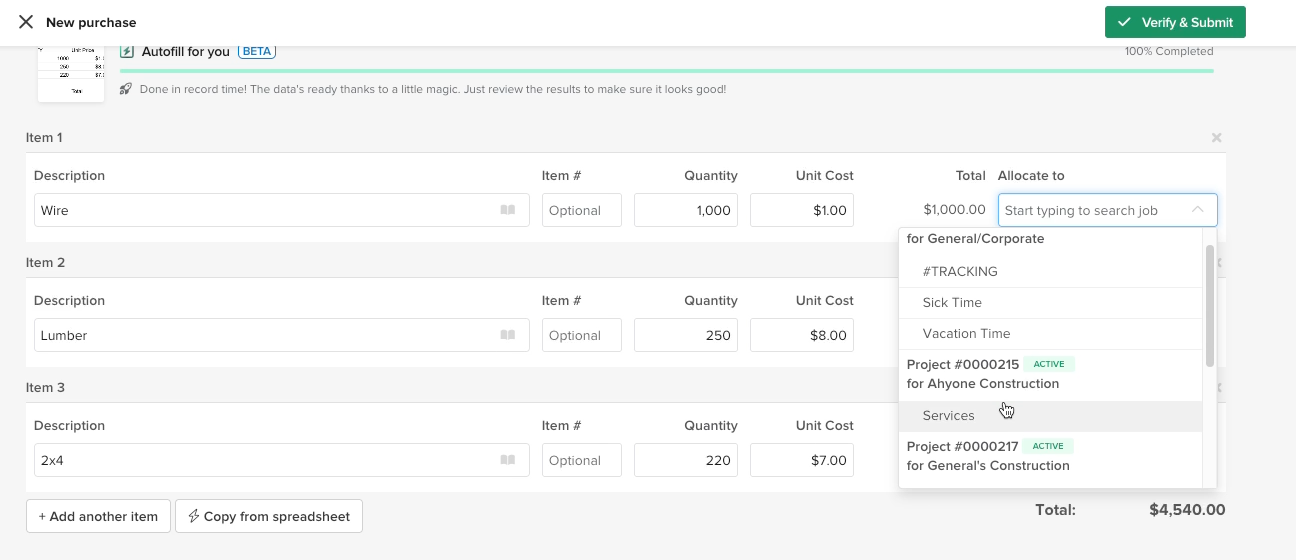1296x560 pixels.
Task: Click the Item # field for Item 1
Action: click(x=582, y=210)
